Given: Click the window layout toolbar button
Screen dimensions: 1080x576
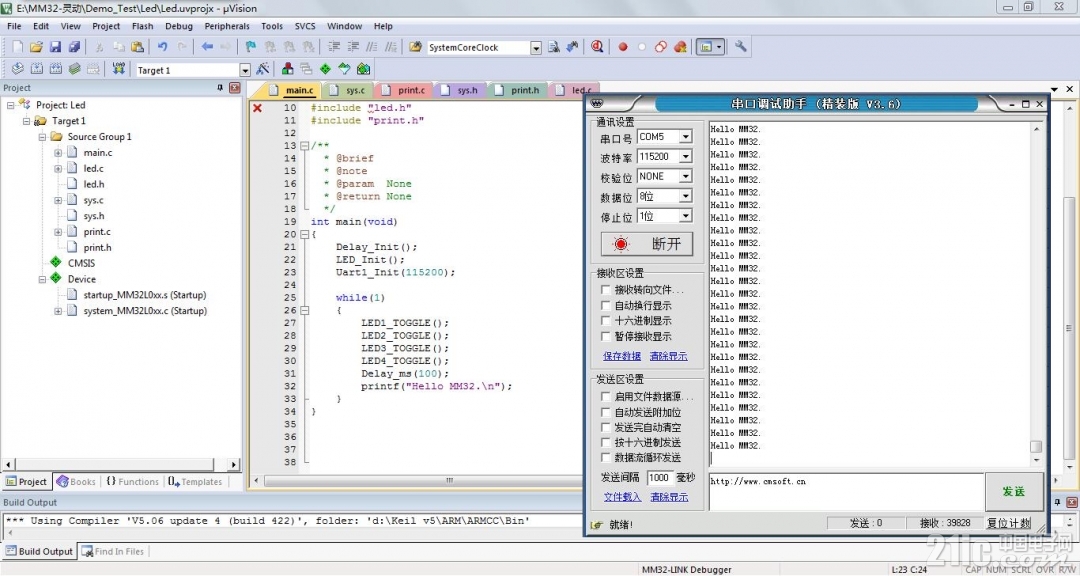Looking at the screenshot, I should [709, 47].
